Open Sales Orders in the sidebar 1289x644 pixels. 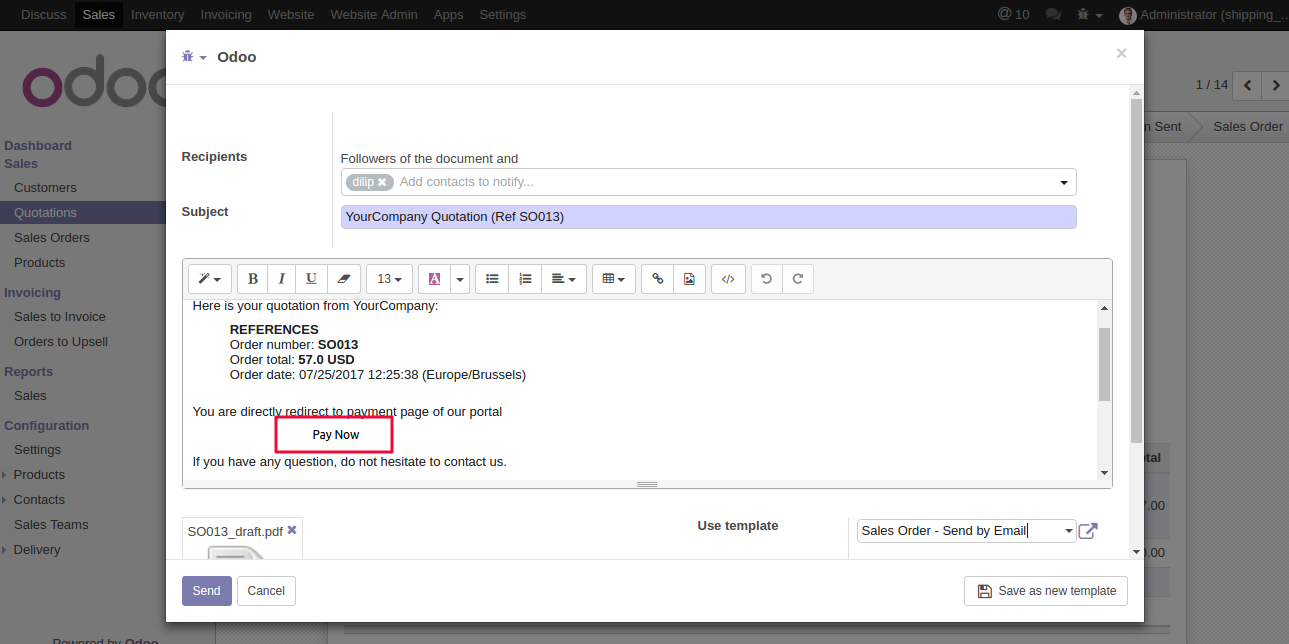(52, 238)
